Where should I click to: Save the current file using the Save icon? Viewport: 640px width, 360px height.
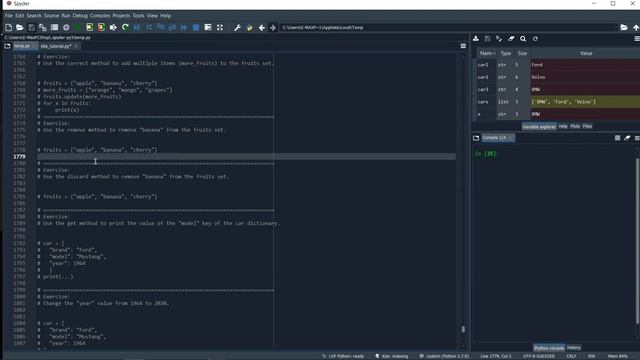31,27
